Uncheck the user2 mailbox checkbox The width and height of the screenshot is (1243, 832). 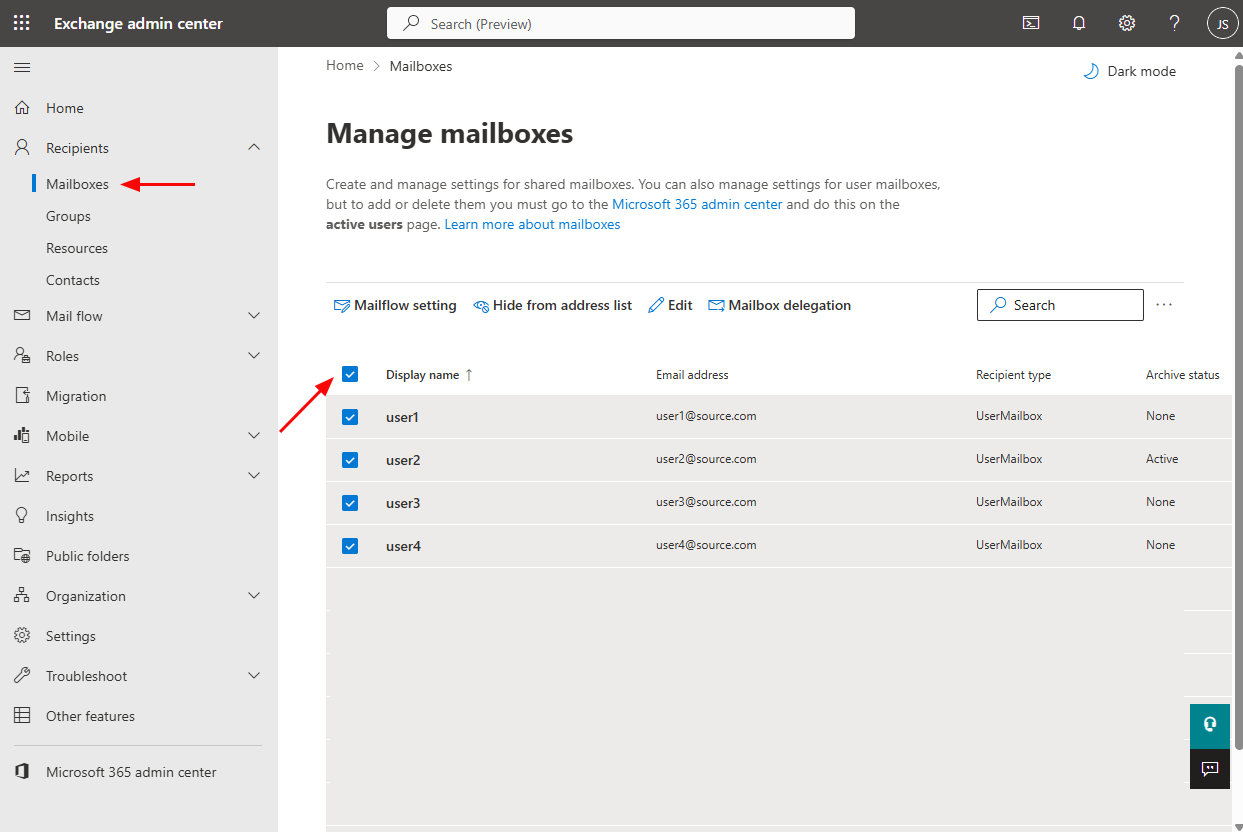pos(350,460)
